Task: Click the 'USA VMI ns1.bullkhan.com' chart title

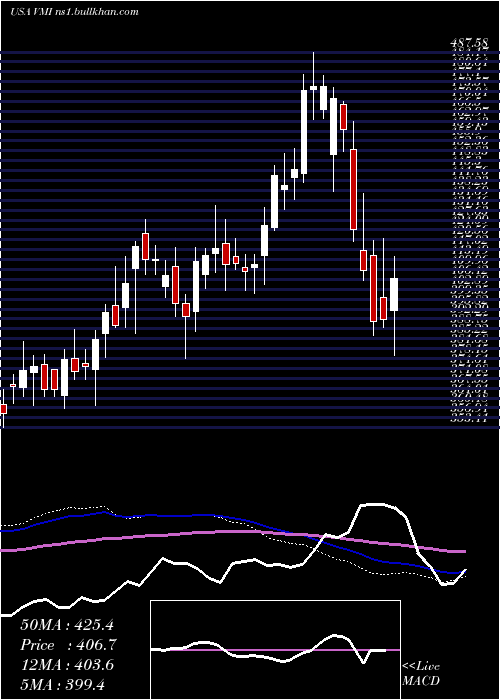Action: [74, 12]
